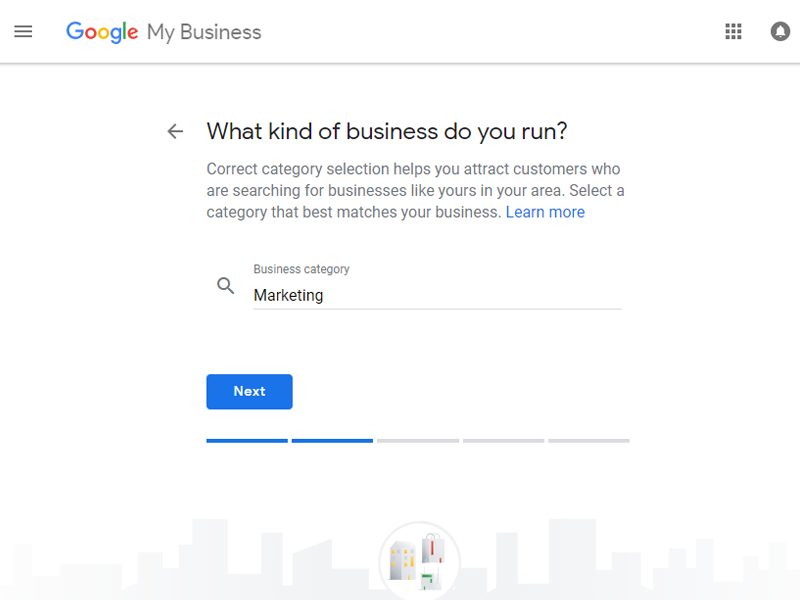800x600 pixels.
Task: Click the magnifier search icon
Action: (226, 286)
